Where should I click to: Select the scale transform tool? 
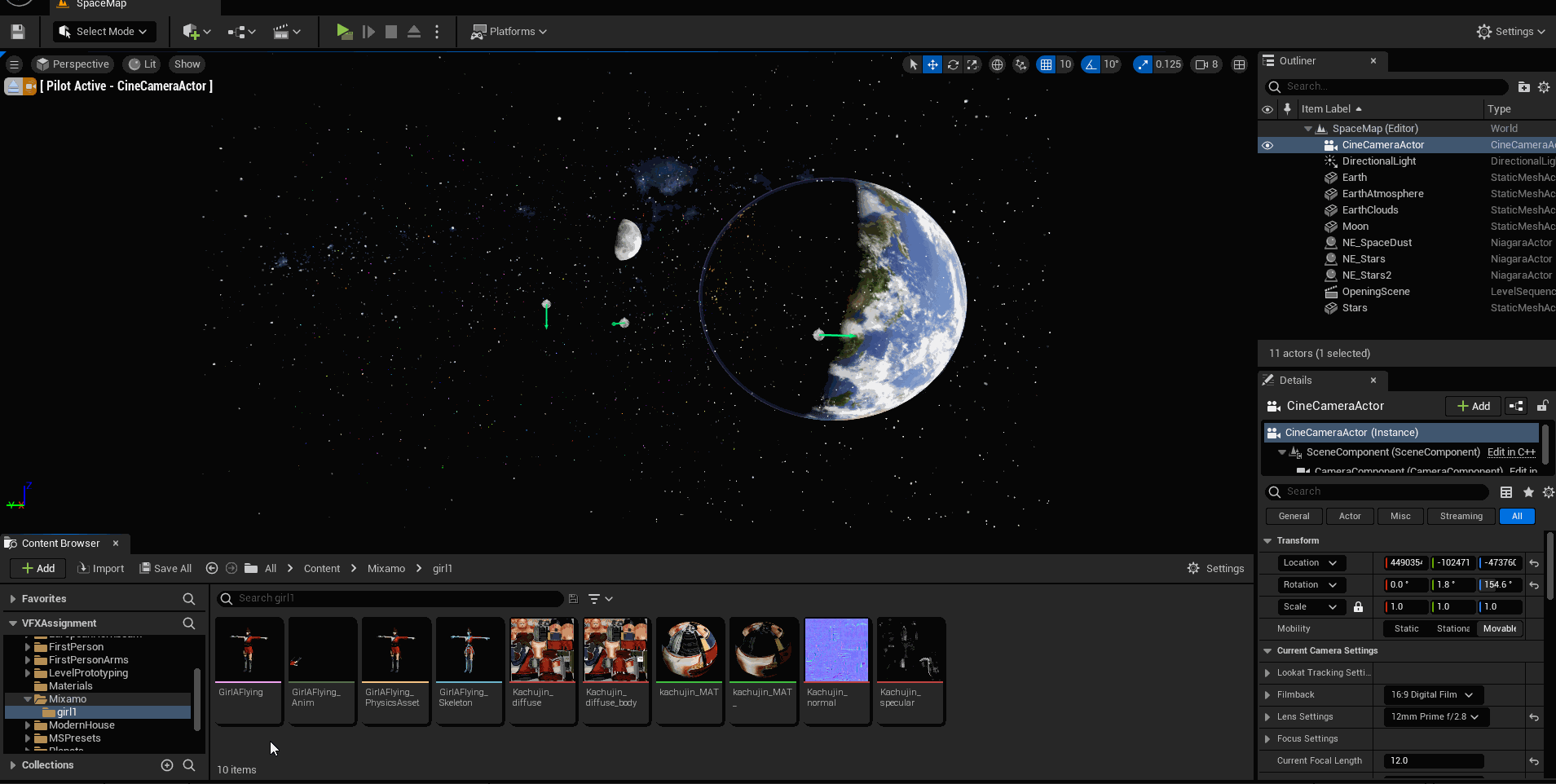tap(972, 64)
